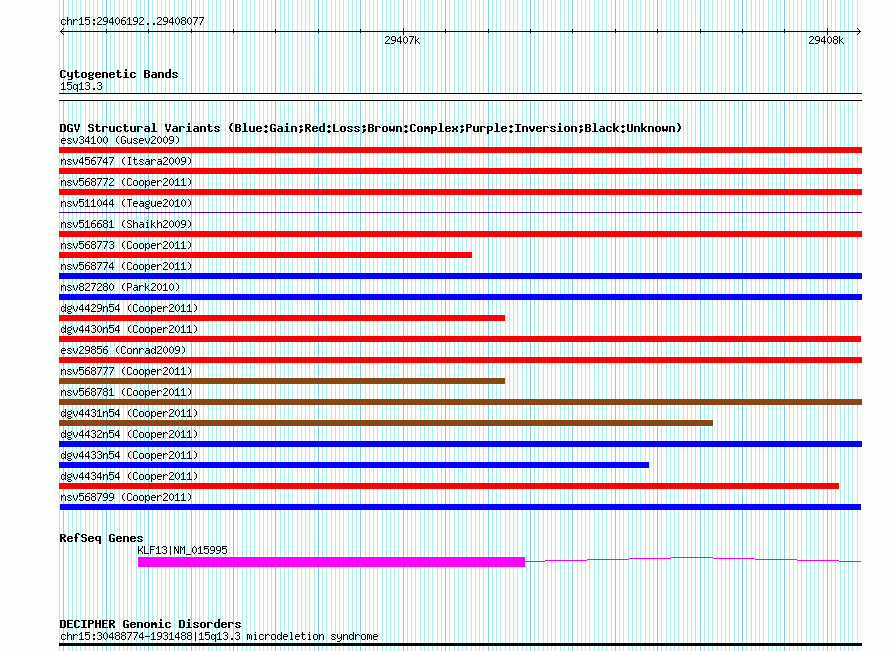Select variant label esv29856 (Conrad2009)
The width and height of the screenshot is (890, 651).
pyautogui.click(x=123, y=350)
